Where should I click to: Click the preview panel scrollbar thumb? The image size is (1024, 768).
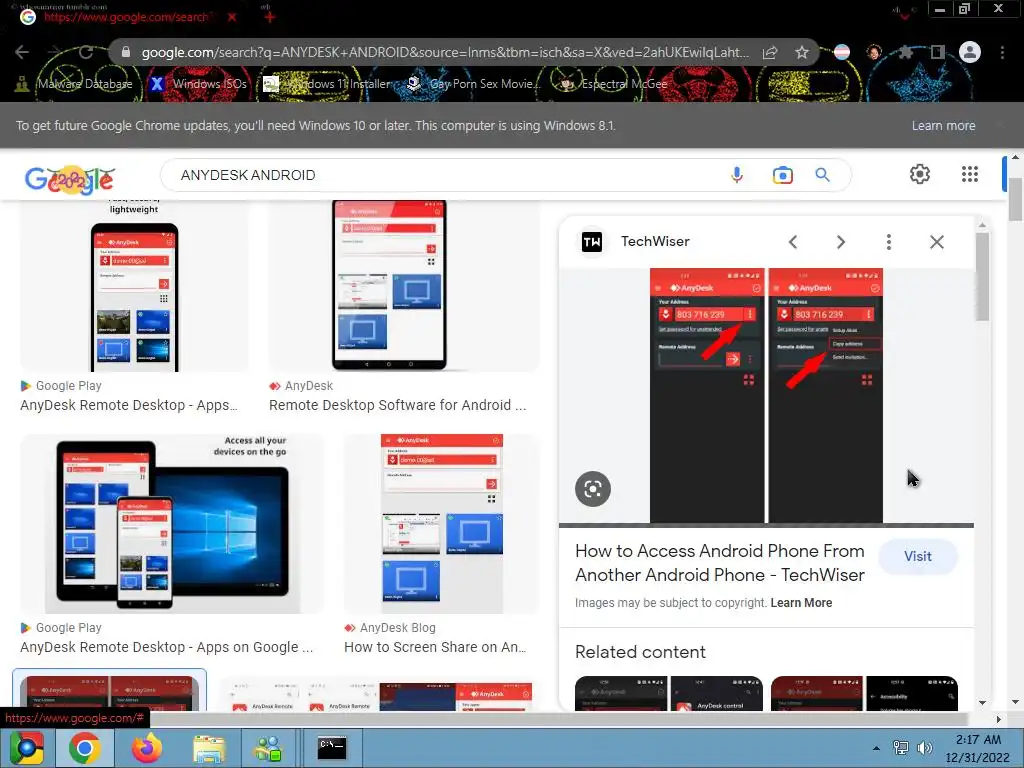point(982,277)
